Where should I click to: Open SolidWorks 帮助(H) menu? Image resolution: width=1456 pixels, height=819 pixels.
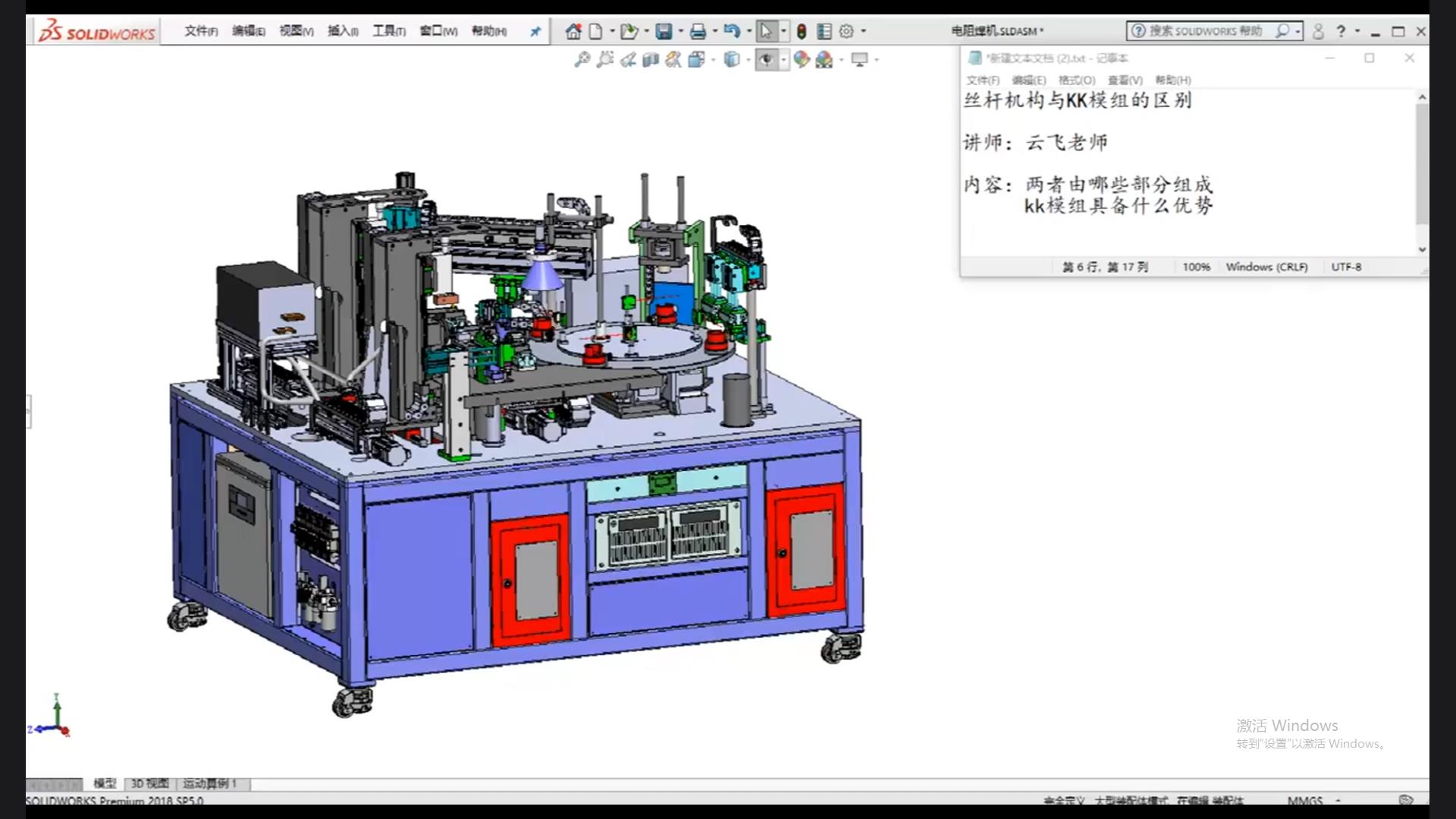pos(489,31)
